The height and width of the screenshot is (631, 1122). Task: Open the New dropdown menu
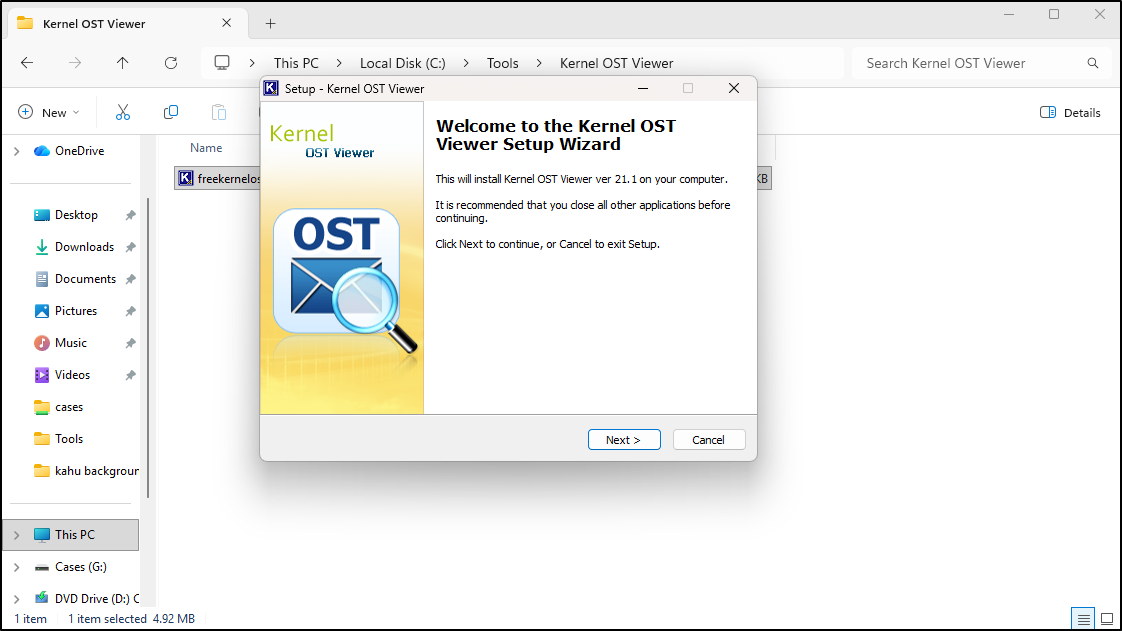49,112
